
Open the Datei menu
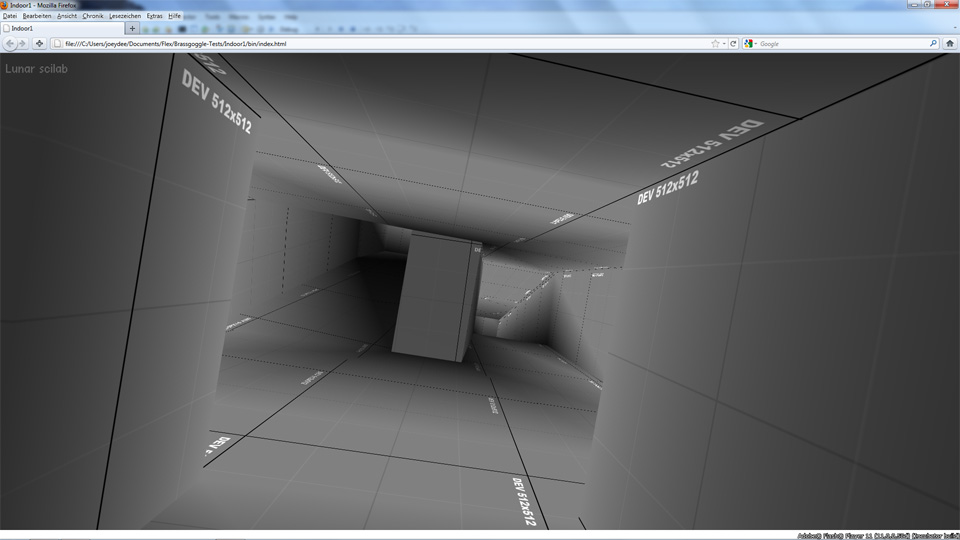click(10, 17)
